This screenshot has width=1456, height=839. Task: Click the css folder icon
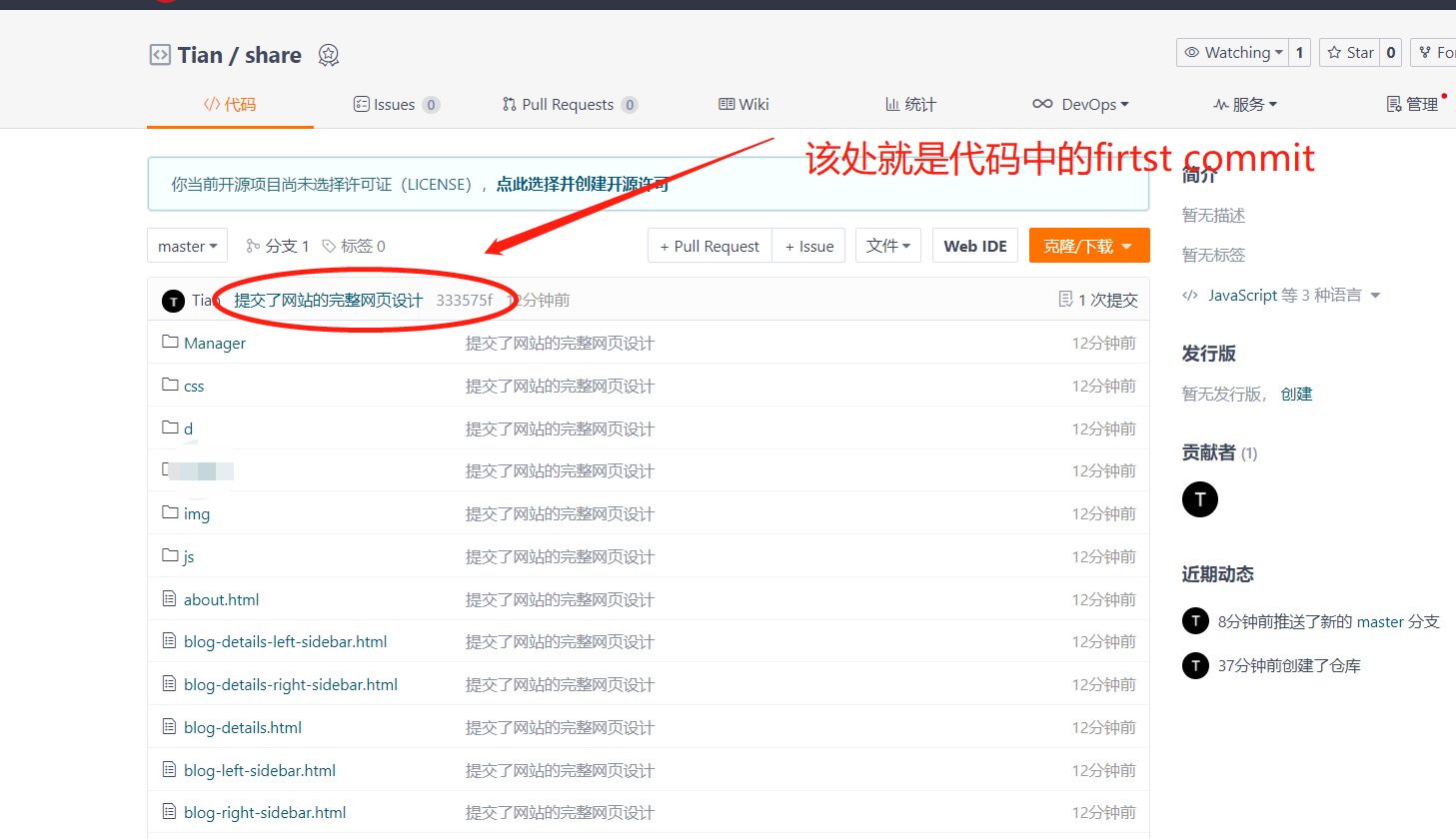(x=170, y=385)
